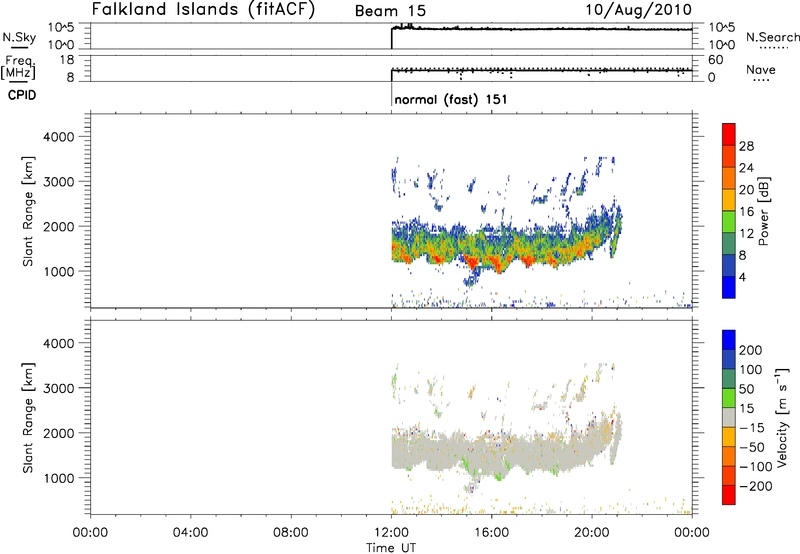Click the '18' tick on the Freq axis
This screenshot has width=800, height=554.
(x=66, y=60)
